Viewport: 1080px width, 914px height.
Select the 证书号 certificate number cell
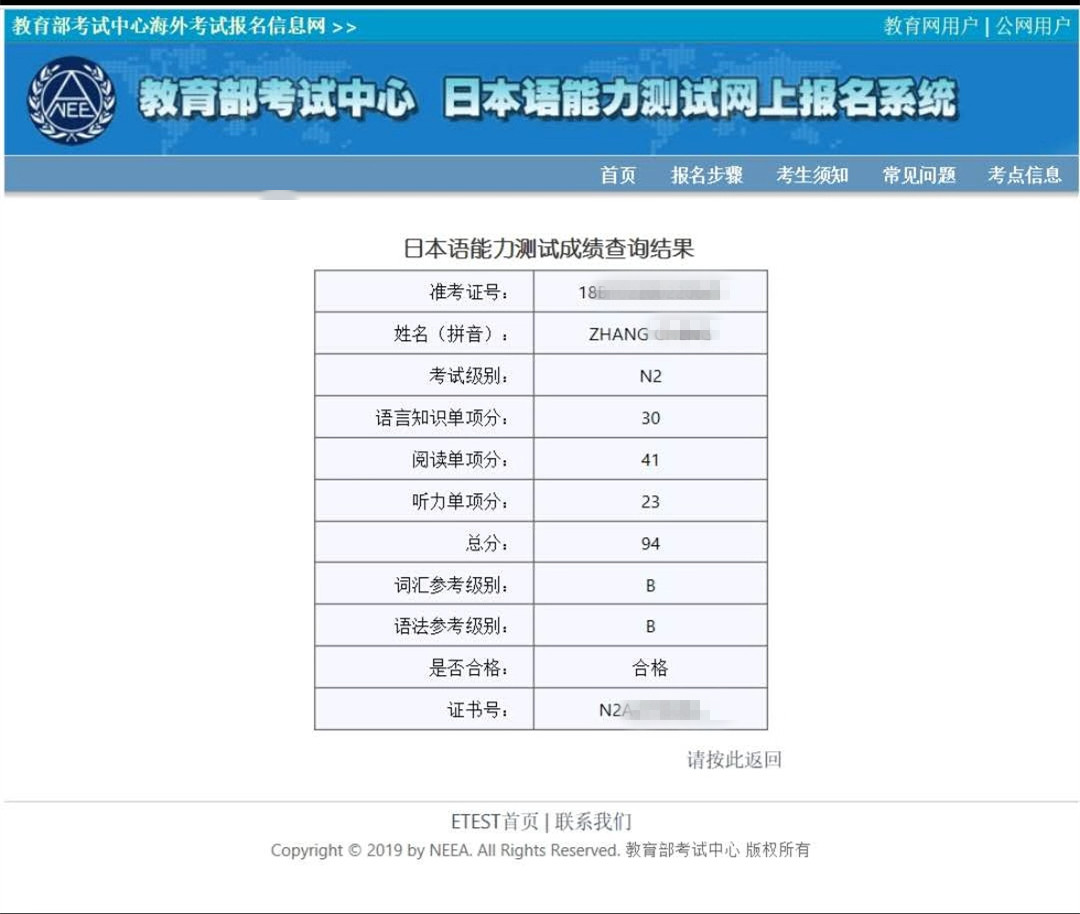[x=650, y=710]
